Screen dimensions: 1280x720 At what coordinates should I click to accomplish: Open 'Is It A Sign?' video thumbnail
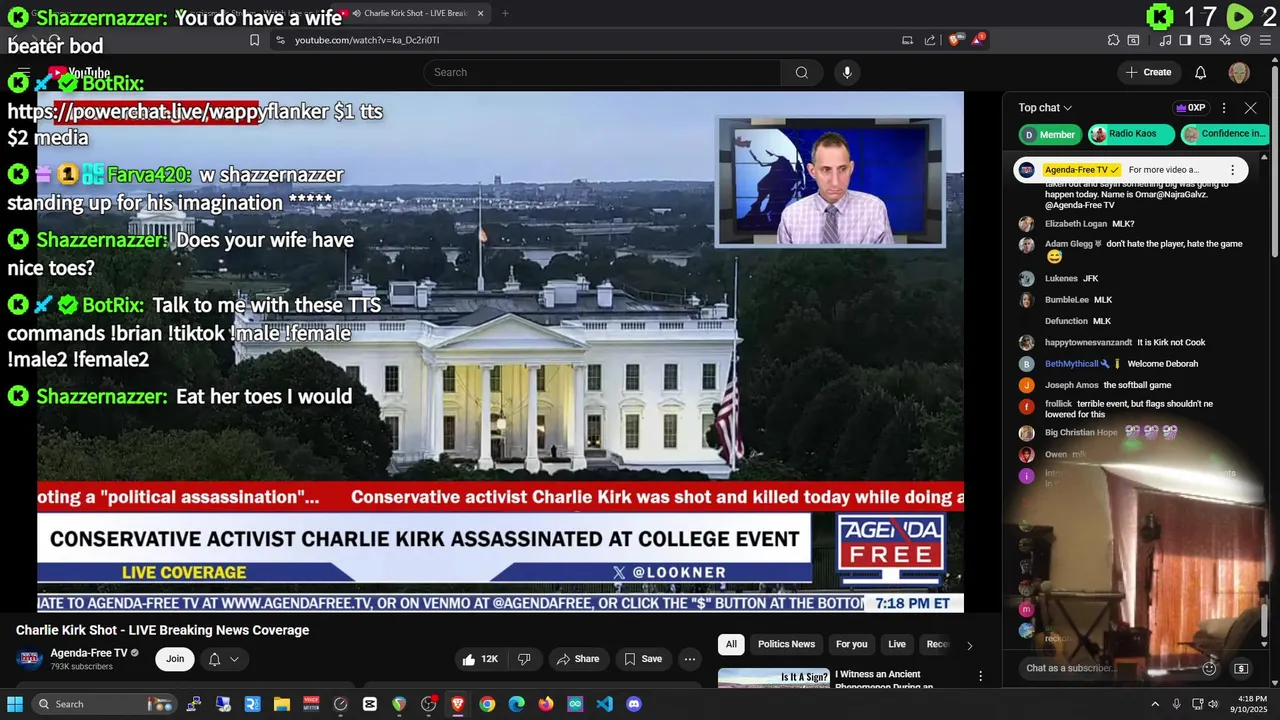[x=774, y=679]
